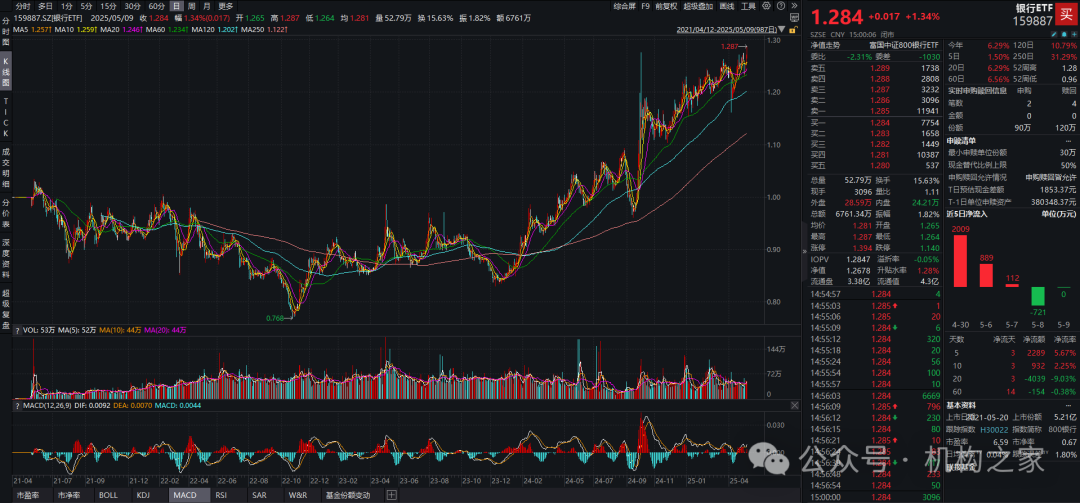Add to watchlist with plus icon
This screenshot has height=503, width=1080.
1074,34
